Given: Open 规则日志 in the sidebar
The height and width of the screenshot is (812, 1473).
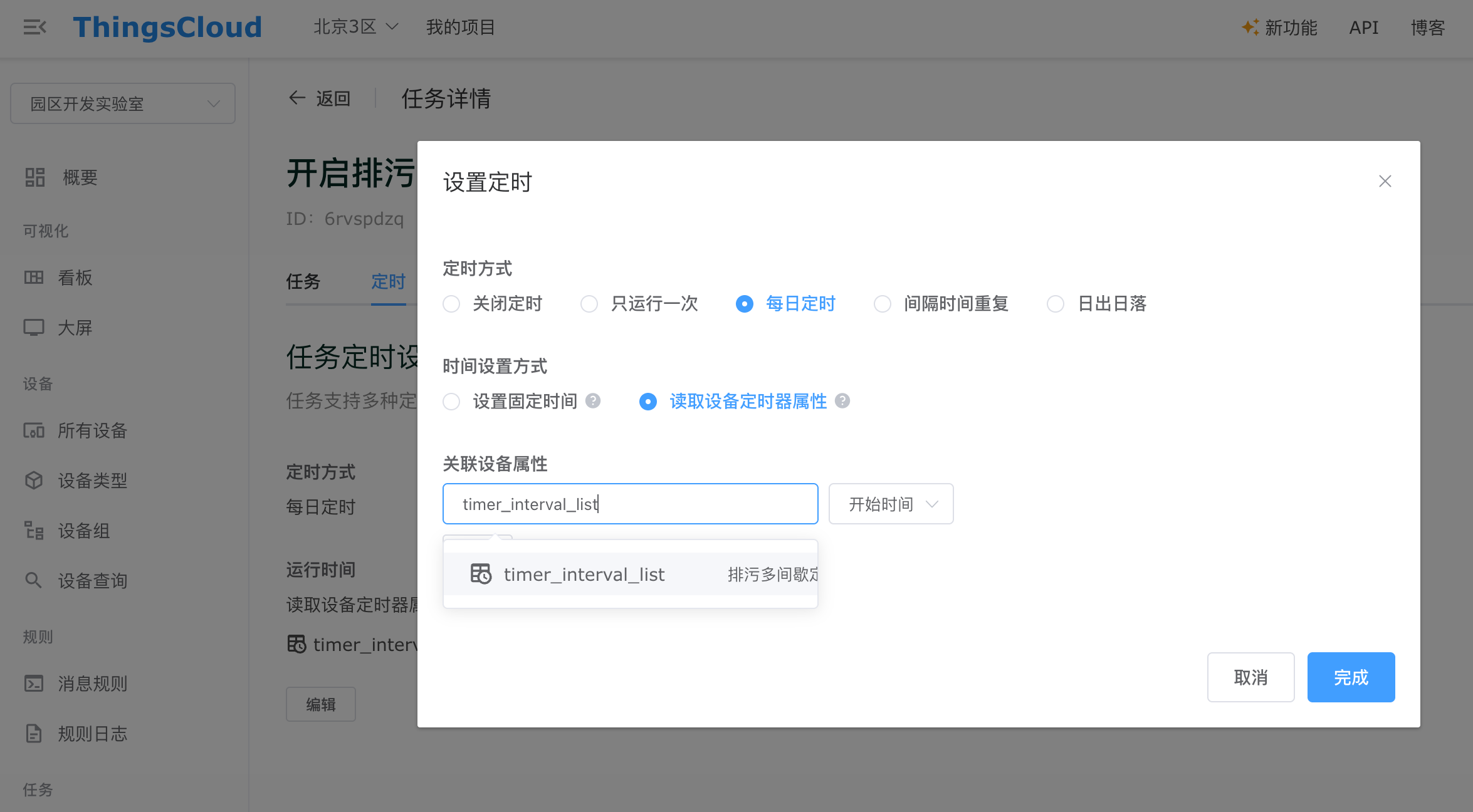Looking at the screenshot, I should pyautogui.click(x=93, y=734).
